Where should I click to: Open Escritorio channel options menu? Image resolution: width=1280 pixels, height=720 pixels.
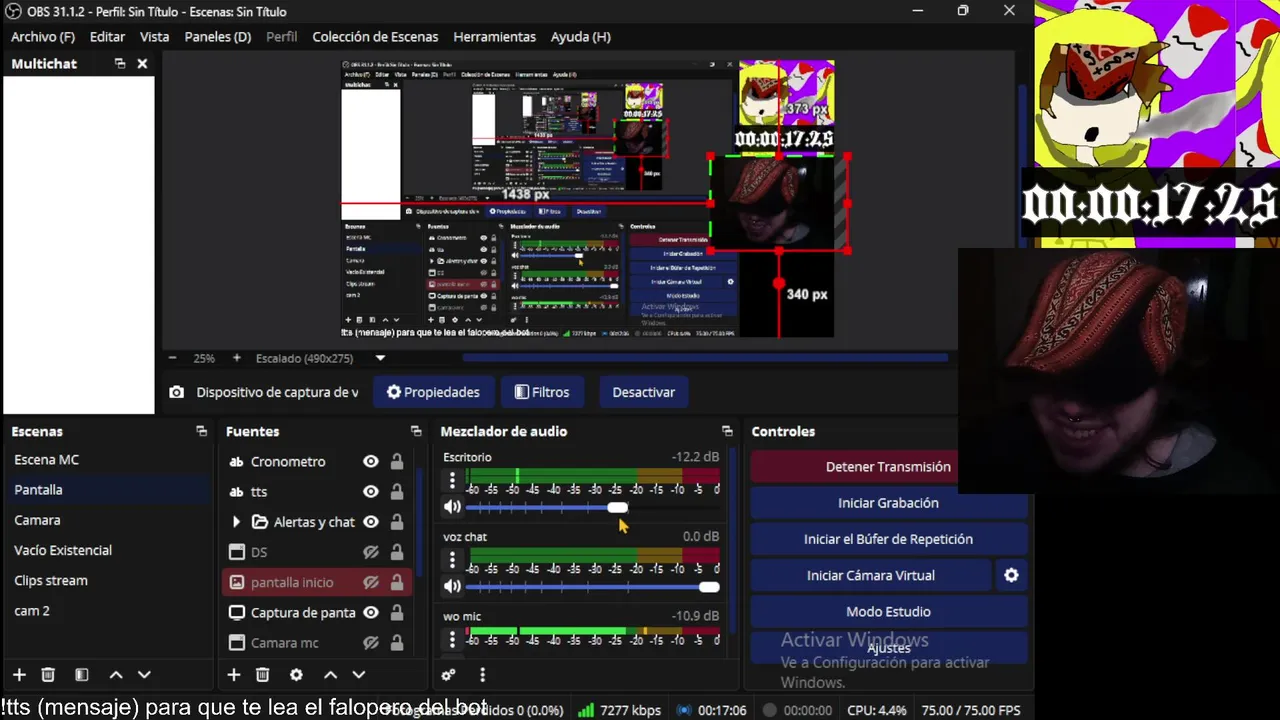(452, 481)
